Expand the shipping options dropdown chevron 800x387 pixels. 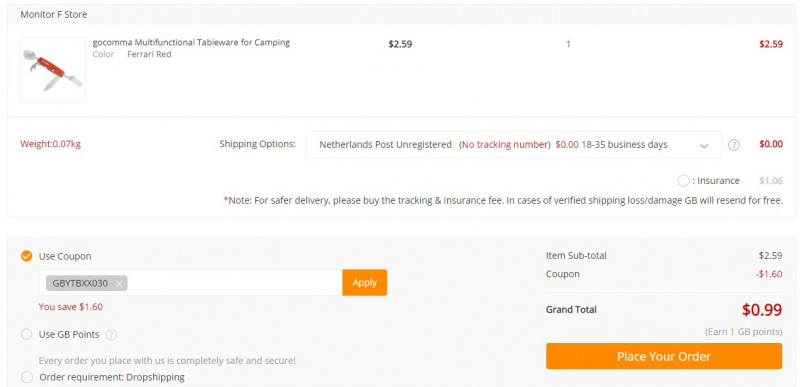pos(704,145)
